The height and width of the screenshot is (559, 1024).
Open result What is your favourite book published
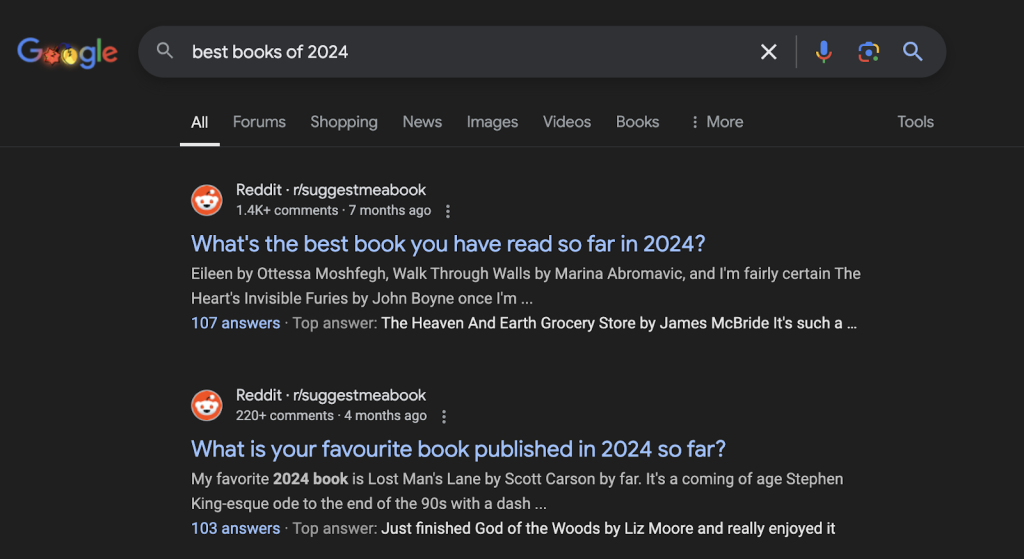point(458,449)
